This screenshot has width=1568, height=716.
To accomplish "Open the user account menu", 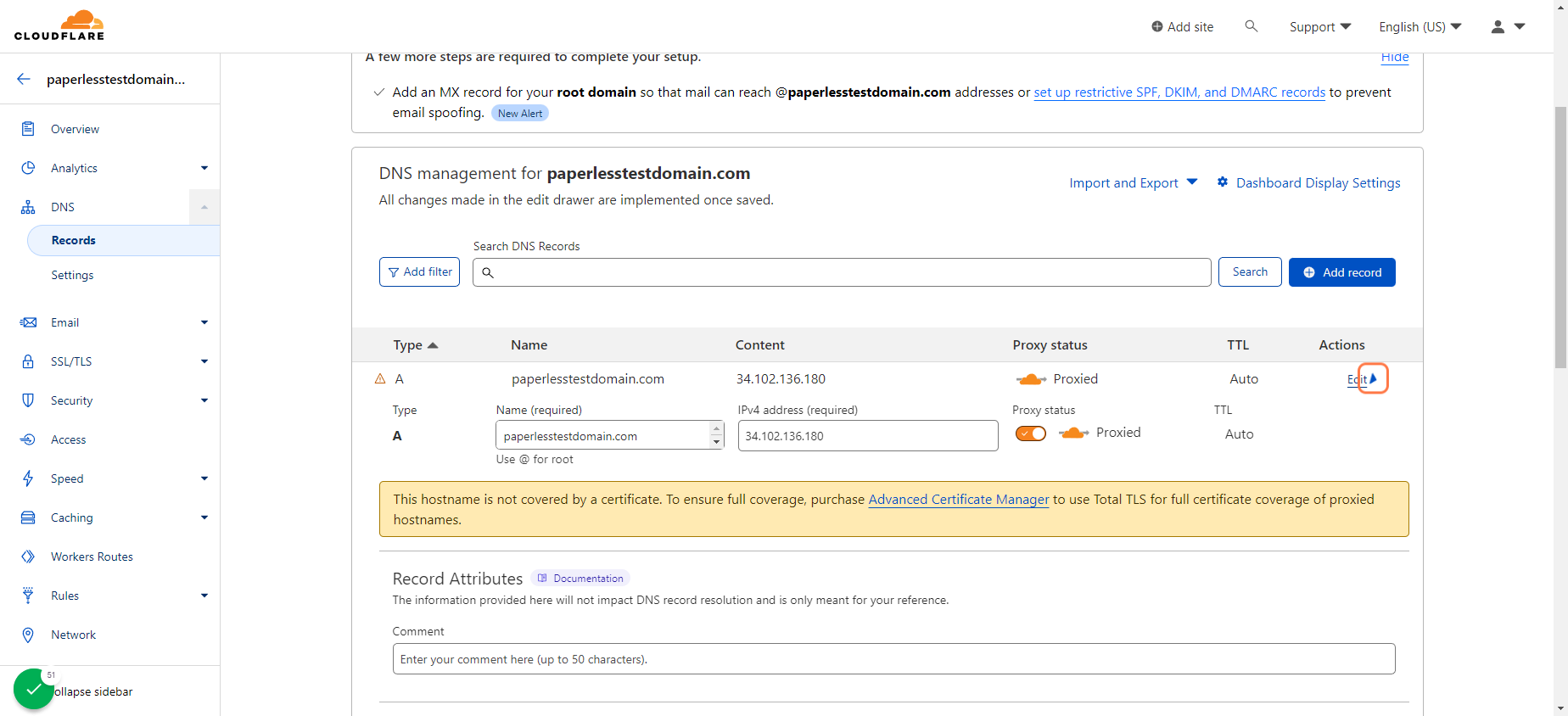I will 1508,27.
